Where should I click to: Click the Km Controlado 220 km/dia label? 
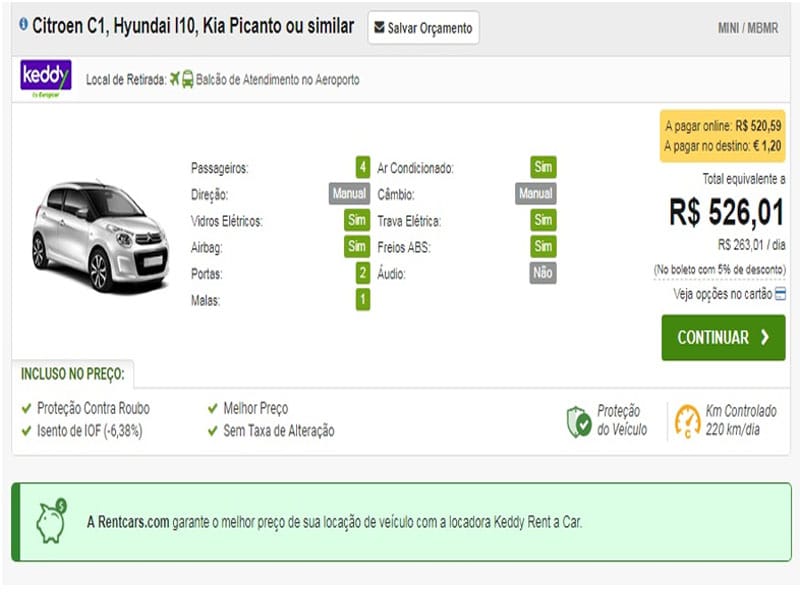741,420
